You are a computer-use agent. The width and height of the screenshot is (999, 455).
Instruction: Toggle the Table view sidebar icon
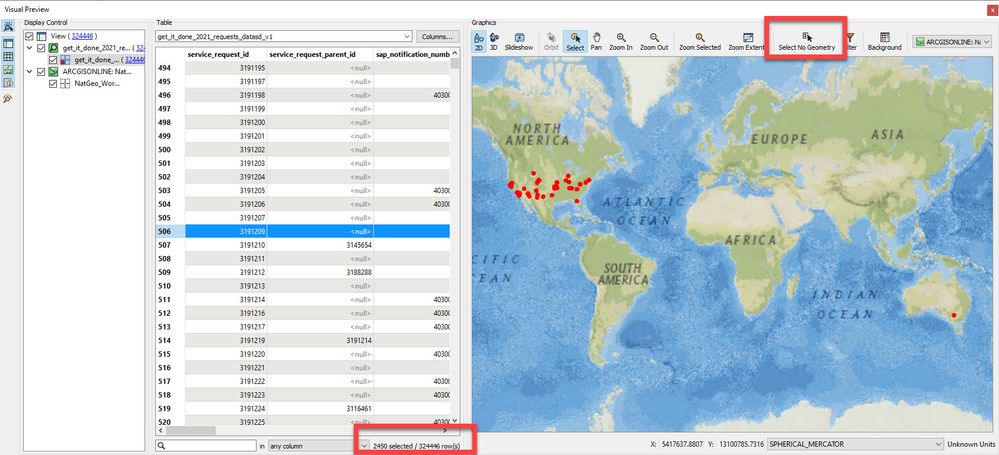(8, 43)
